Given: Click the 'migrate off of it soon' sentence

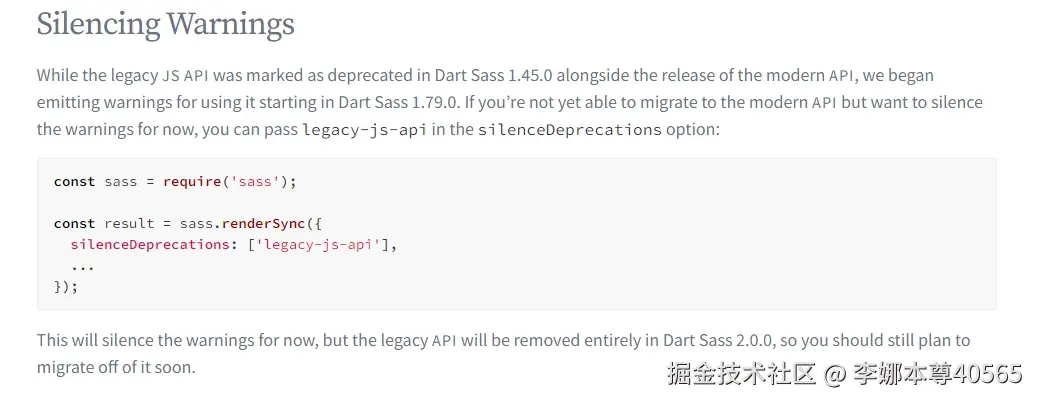Looking at the screenshot, I should [x=116, y=368].
